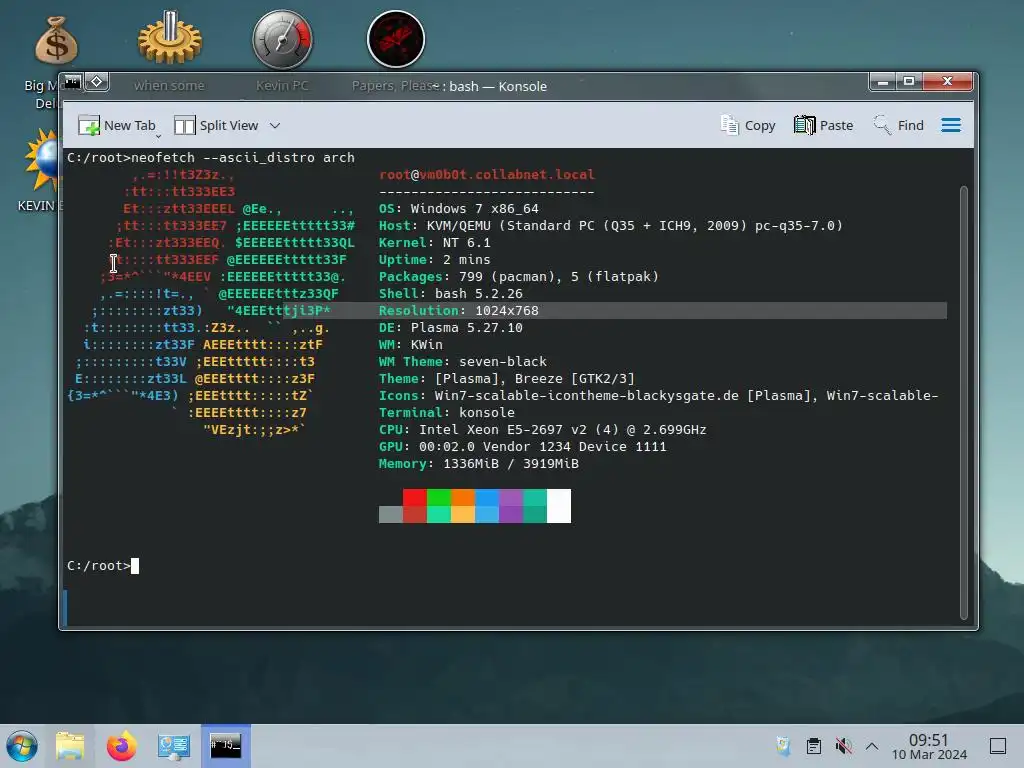Select the Konsole taskbar entry
This screenshot has width=1024, height=768.
pos(225,746)
